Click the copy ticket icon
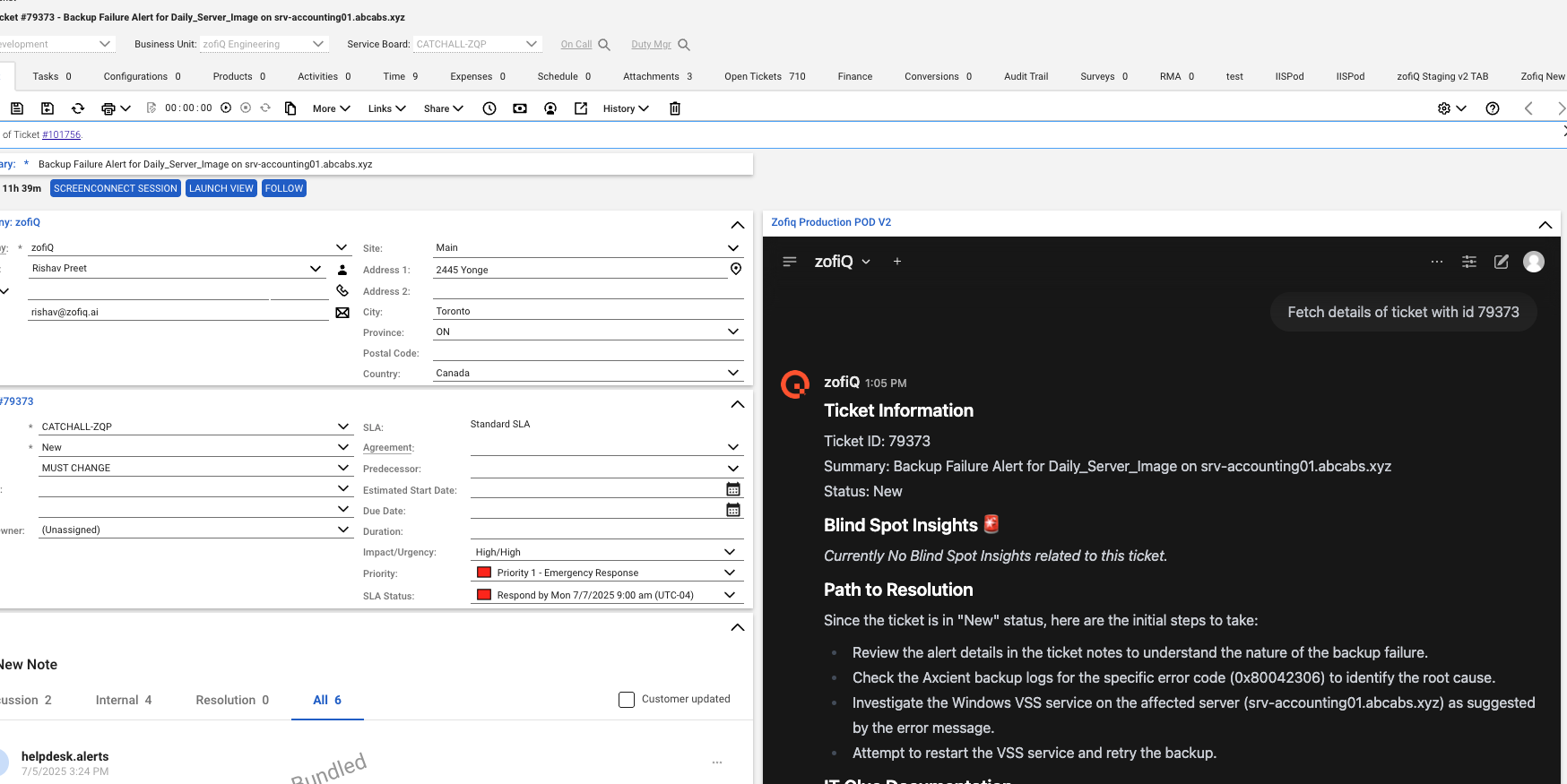Viewport: 1567px width, 784px height. point(290,108)
